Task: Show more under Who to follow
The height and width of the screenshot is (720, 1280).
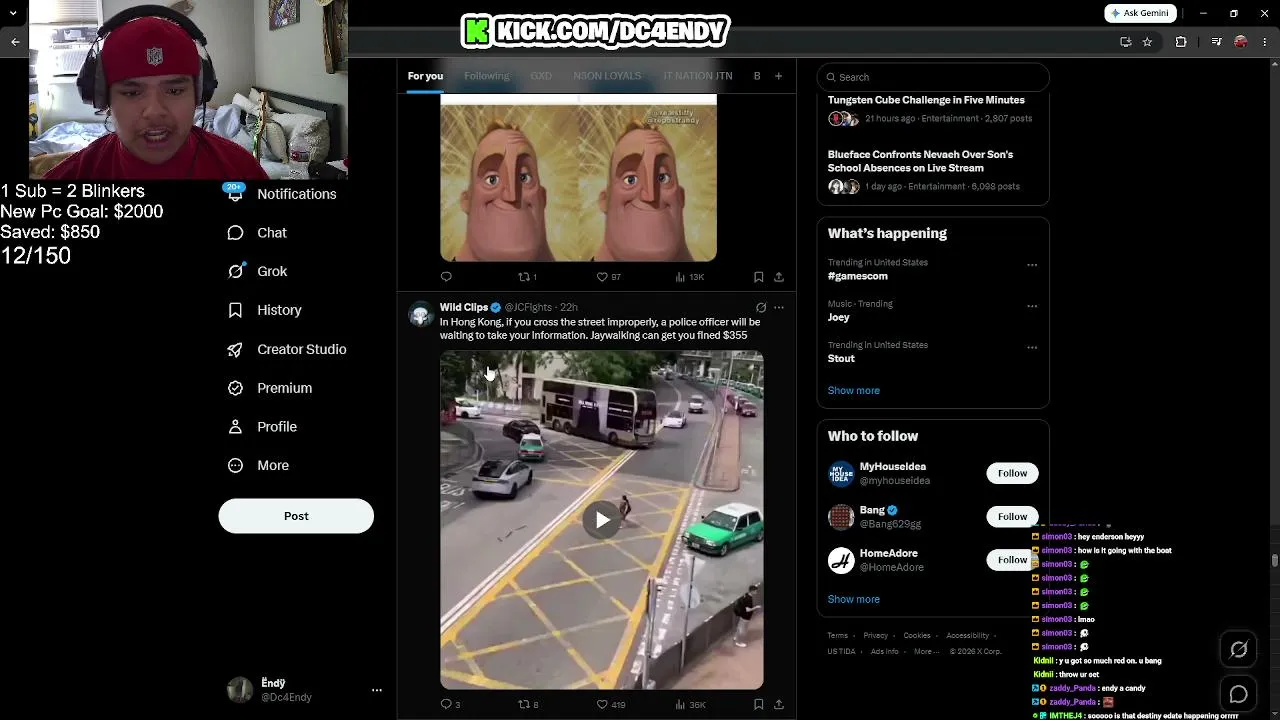Action: pyautogui.click(x=854, y=599)
